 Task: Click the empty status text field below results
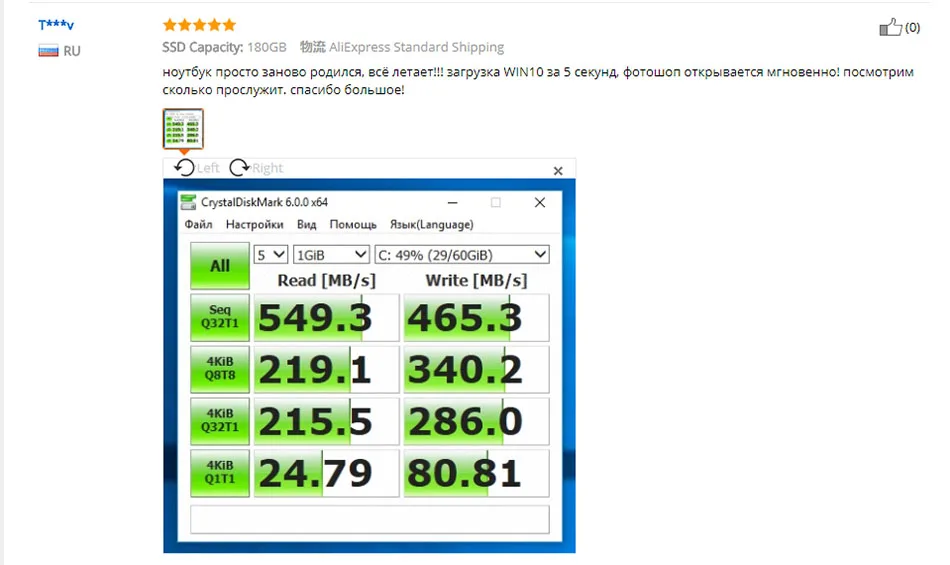pos(370,520)
